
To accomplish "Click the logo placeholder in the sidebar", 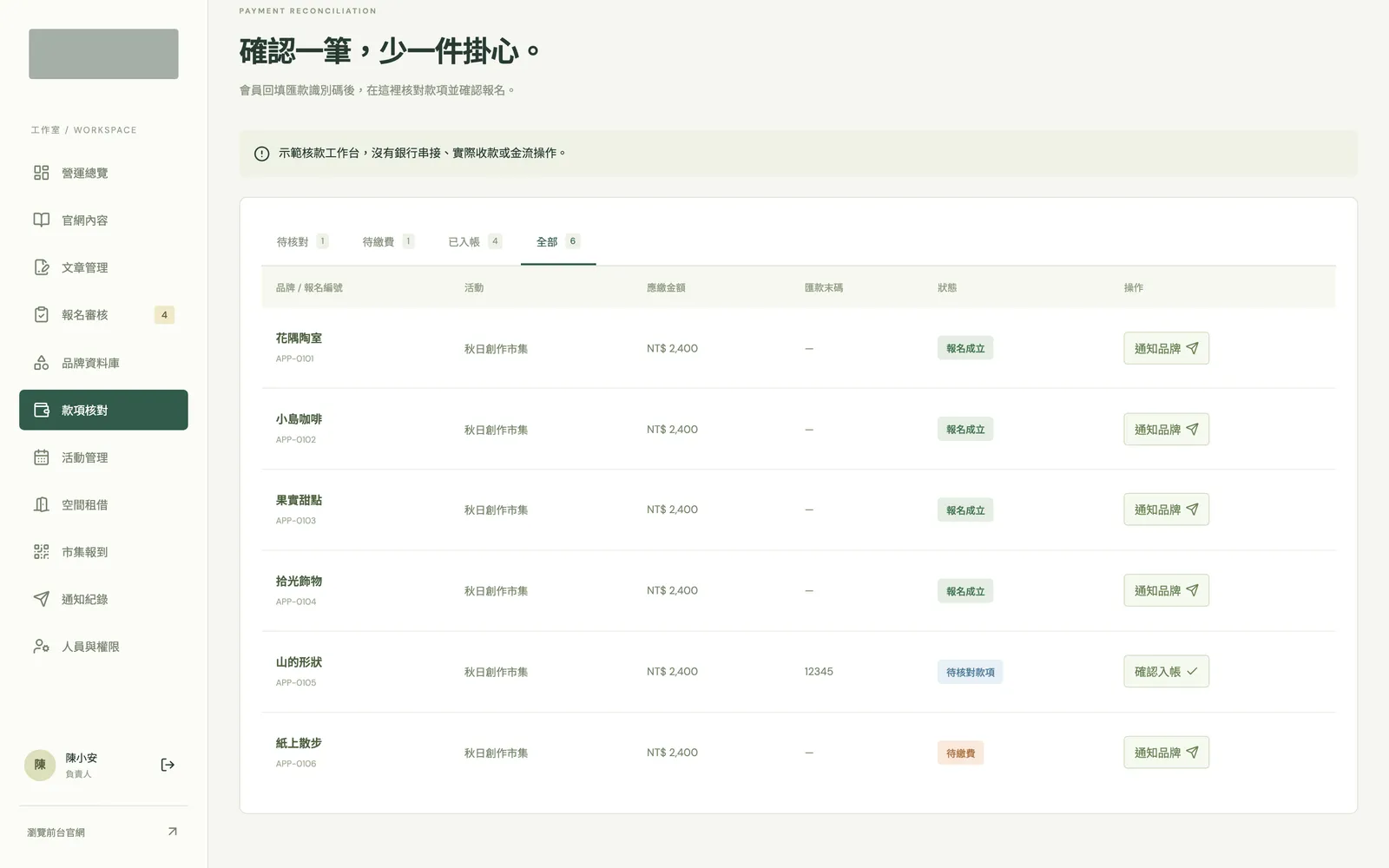I will (103, 54).
